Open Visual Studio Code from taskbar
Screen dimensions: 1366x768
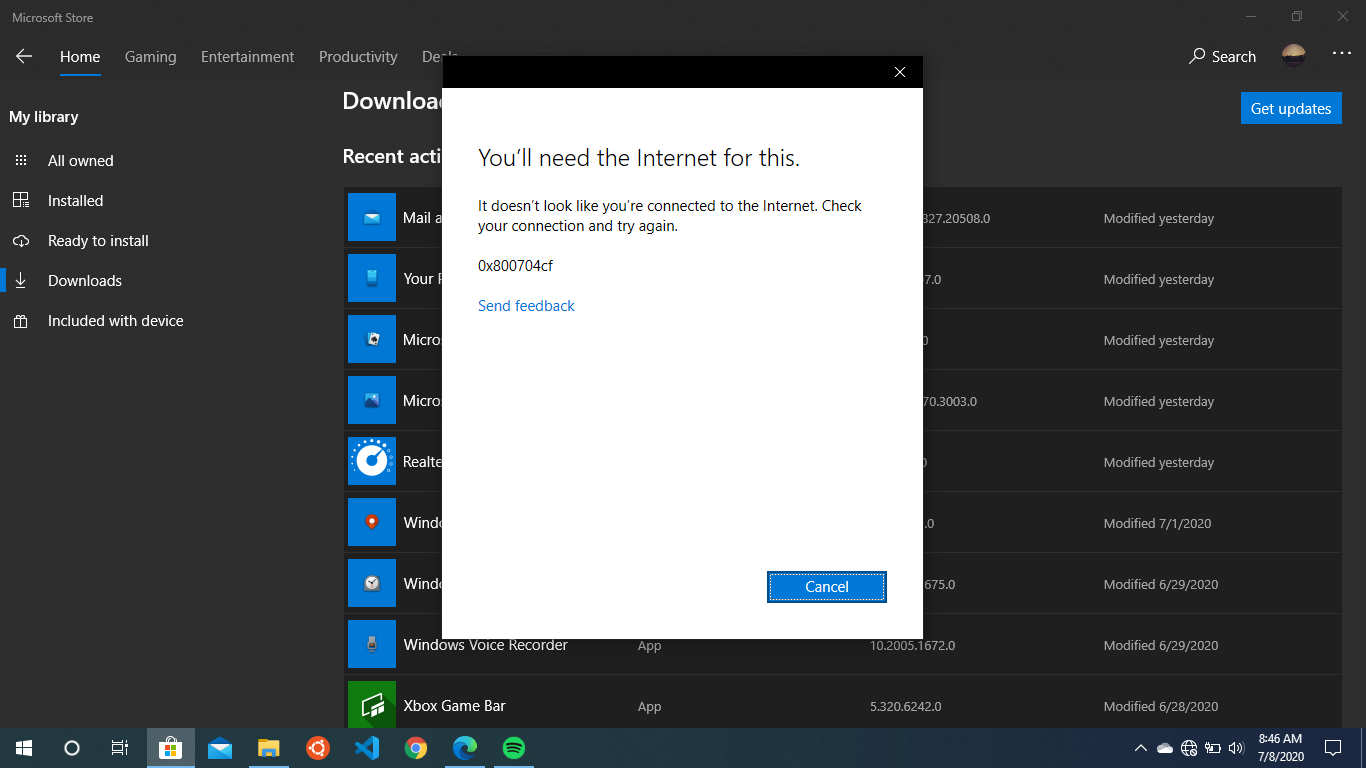tap(367, 748)
